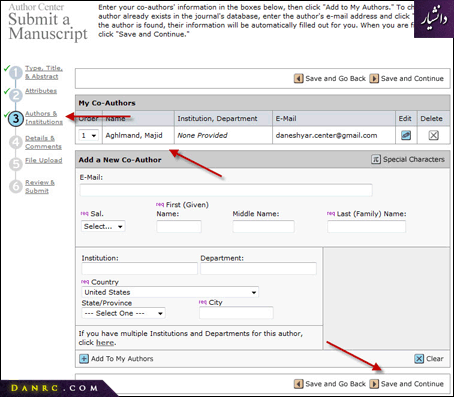Click the E-Mail input field
The width and height of the screenshot is (454, 397).
tap(226, 190)
